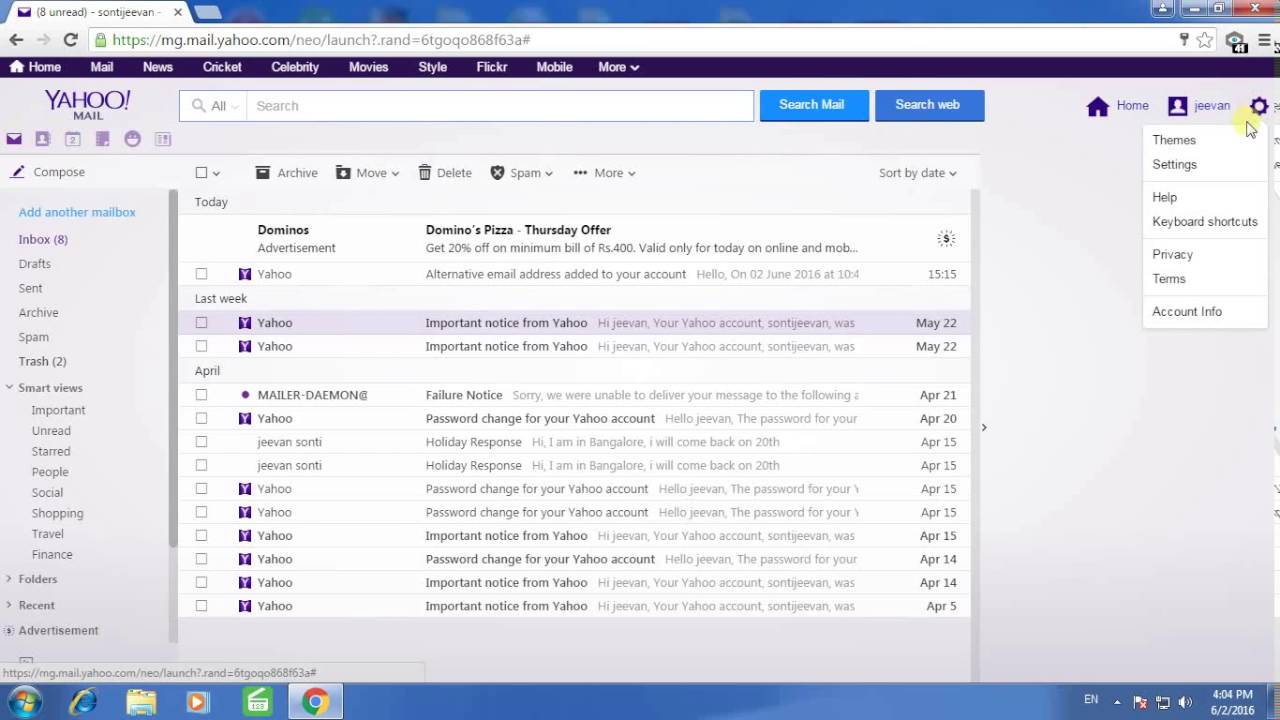This screenshot has width=1280, height=720.
Task: Open the Move dropdown
Action: [367, 173]
